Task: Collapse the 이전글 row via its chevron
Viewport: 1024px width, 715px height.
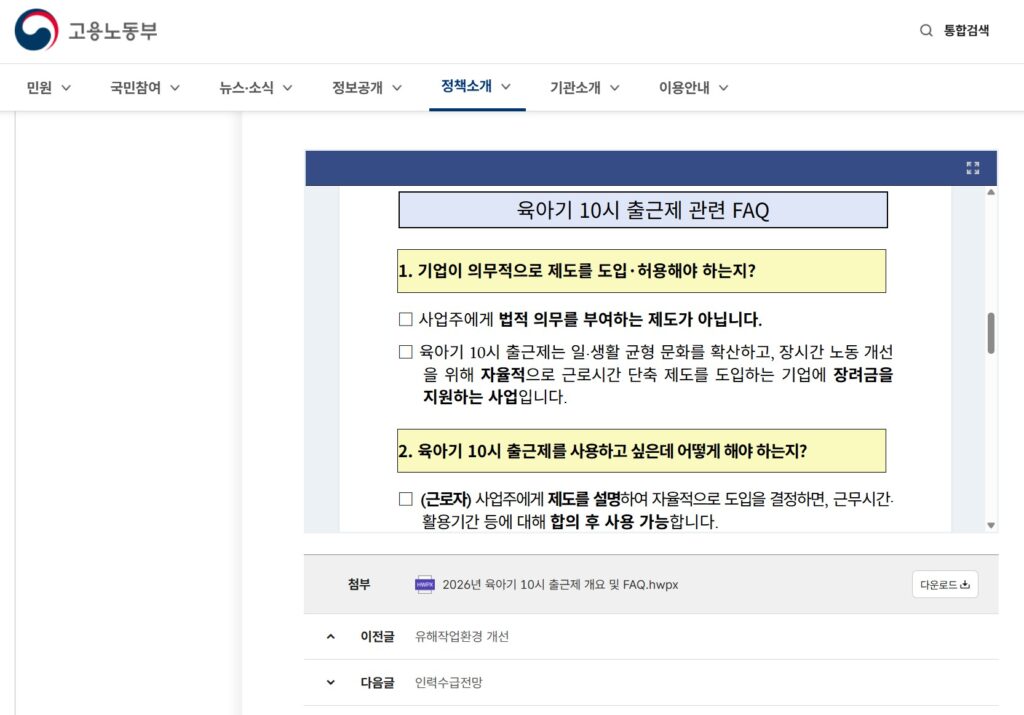Action: (330, 636)
